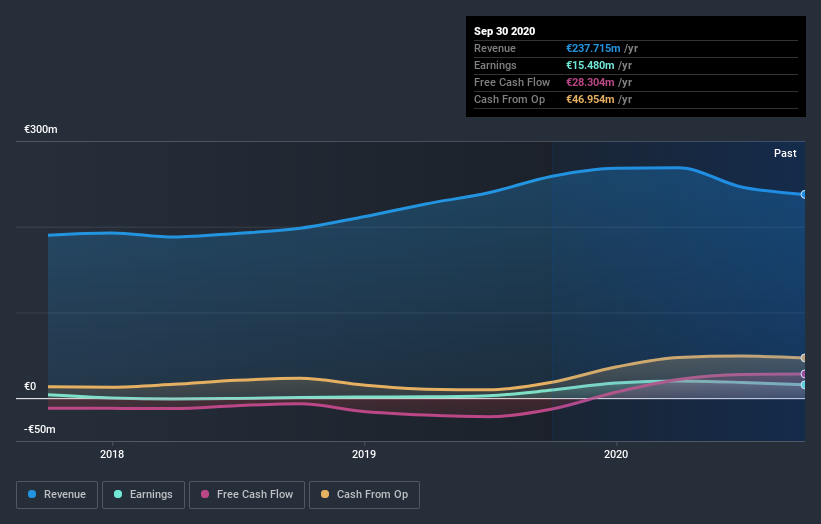Click the 'Earnings' label in tooltip
This screenshot has width=821, height=524.
[x=495, y=65]
